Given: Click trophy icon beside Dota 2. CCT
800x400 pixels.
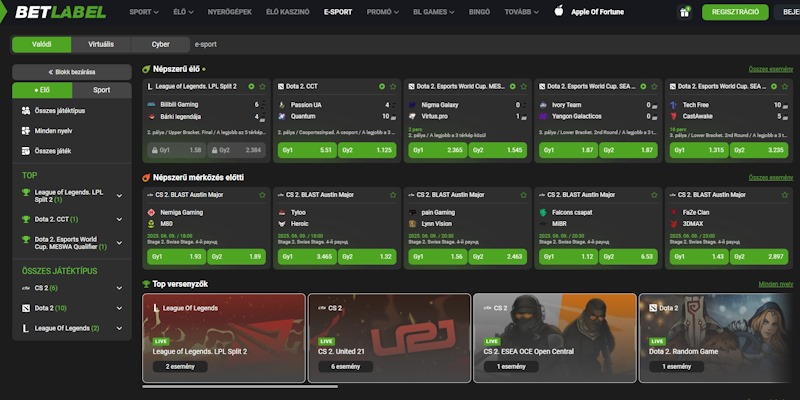Looking at the screenshot, I should click(x=26, y=219).
